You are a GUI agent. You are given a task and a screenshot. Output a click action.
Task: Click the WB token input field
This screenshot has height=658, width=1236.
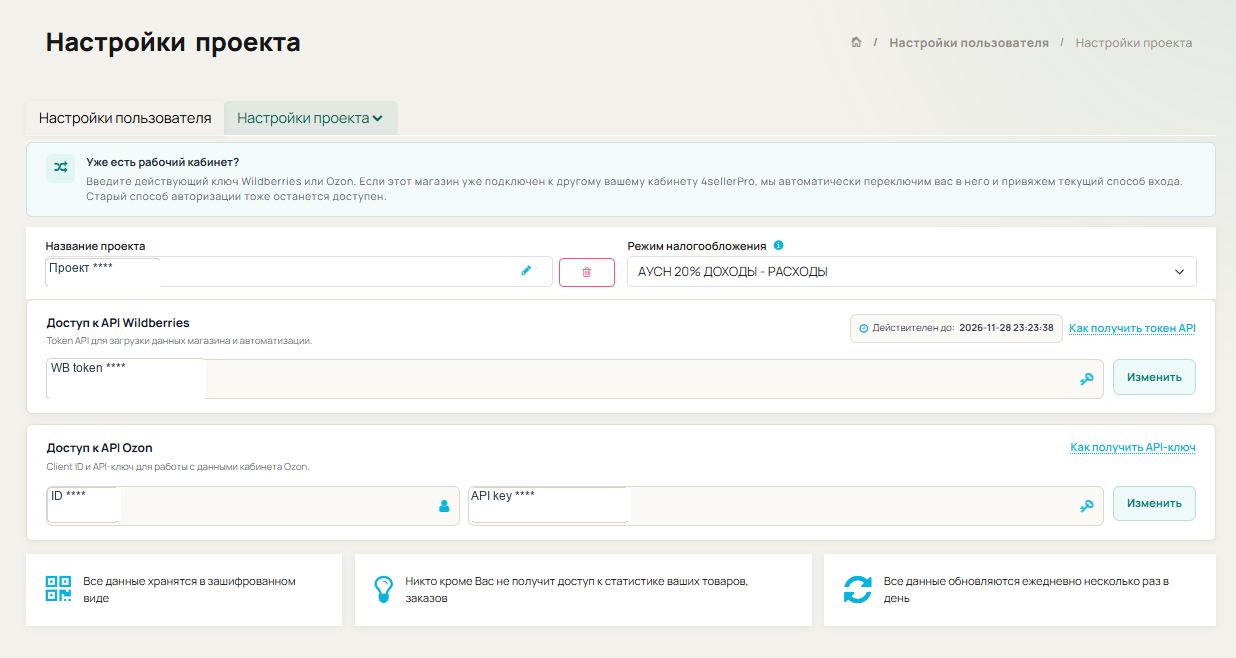tap(575, 379)
